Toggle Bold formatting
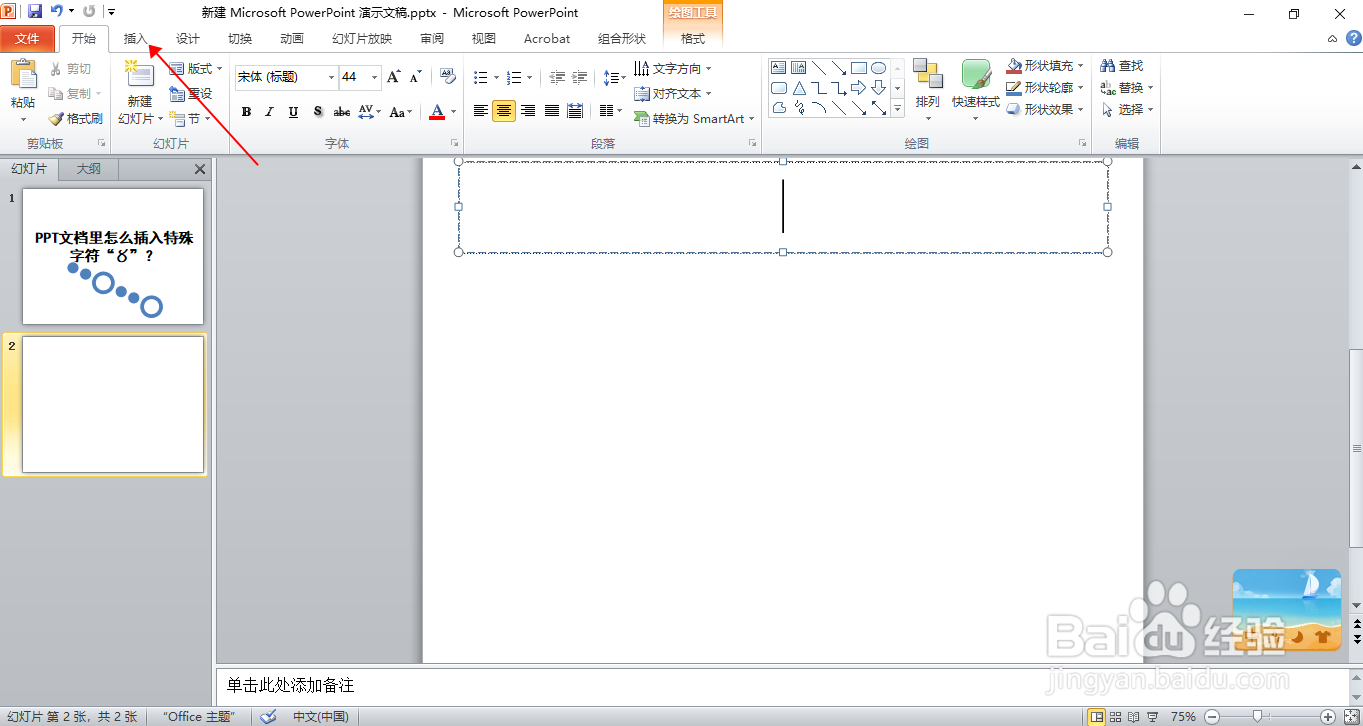 (x=246, y=112)
